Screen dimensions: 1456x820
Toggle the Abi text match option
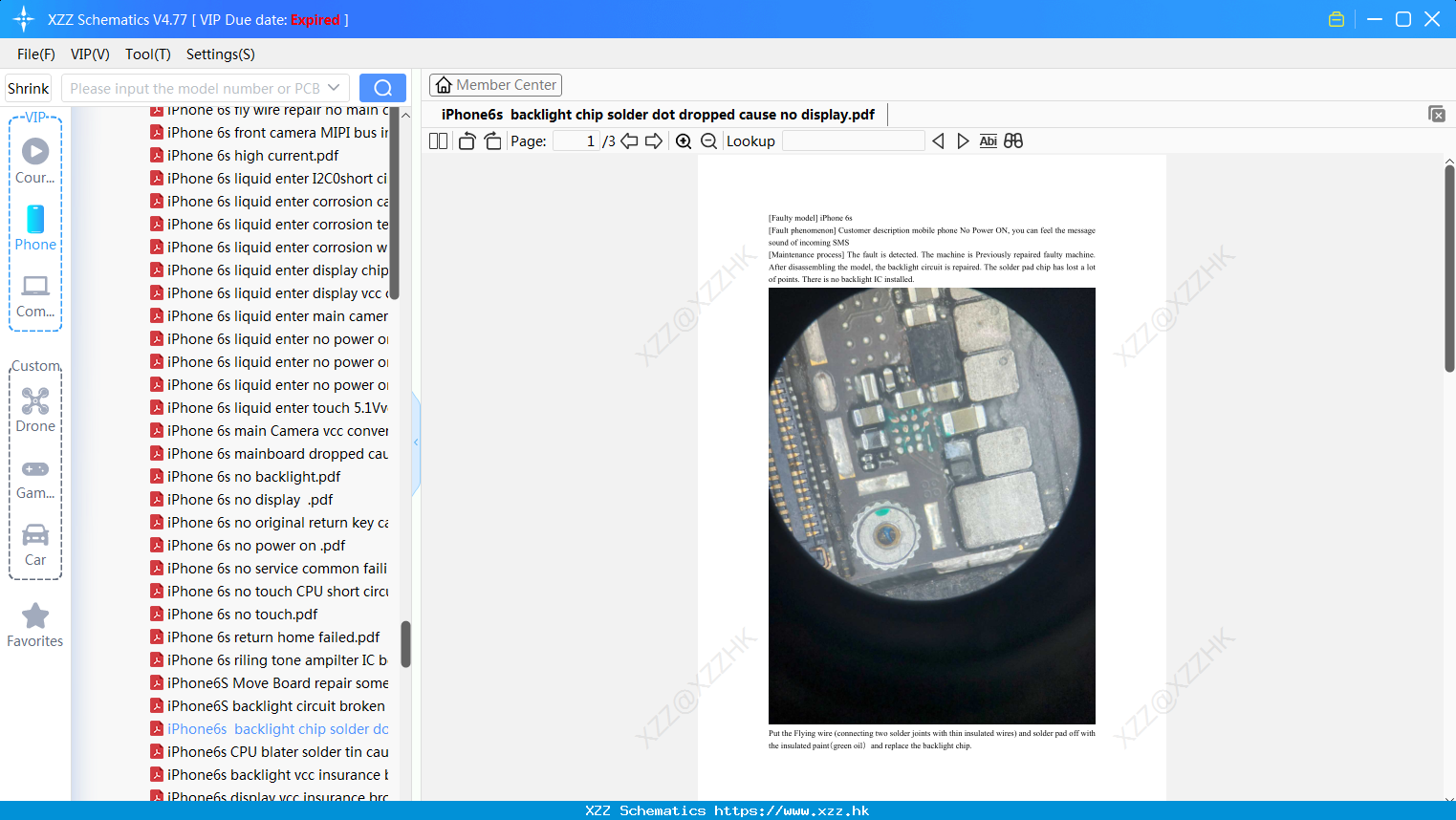click(x=989, y=140)
